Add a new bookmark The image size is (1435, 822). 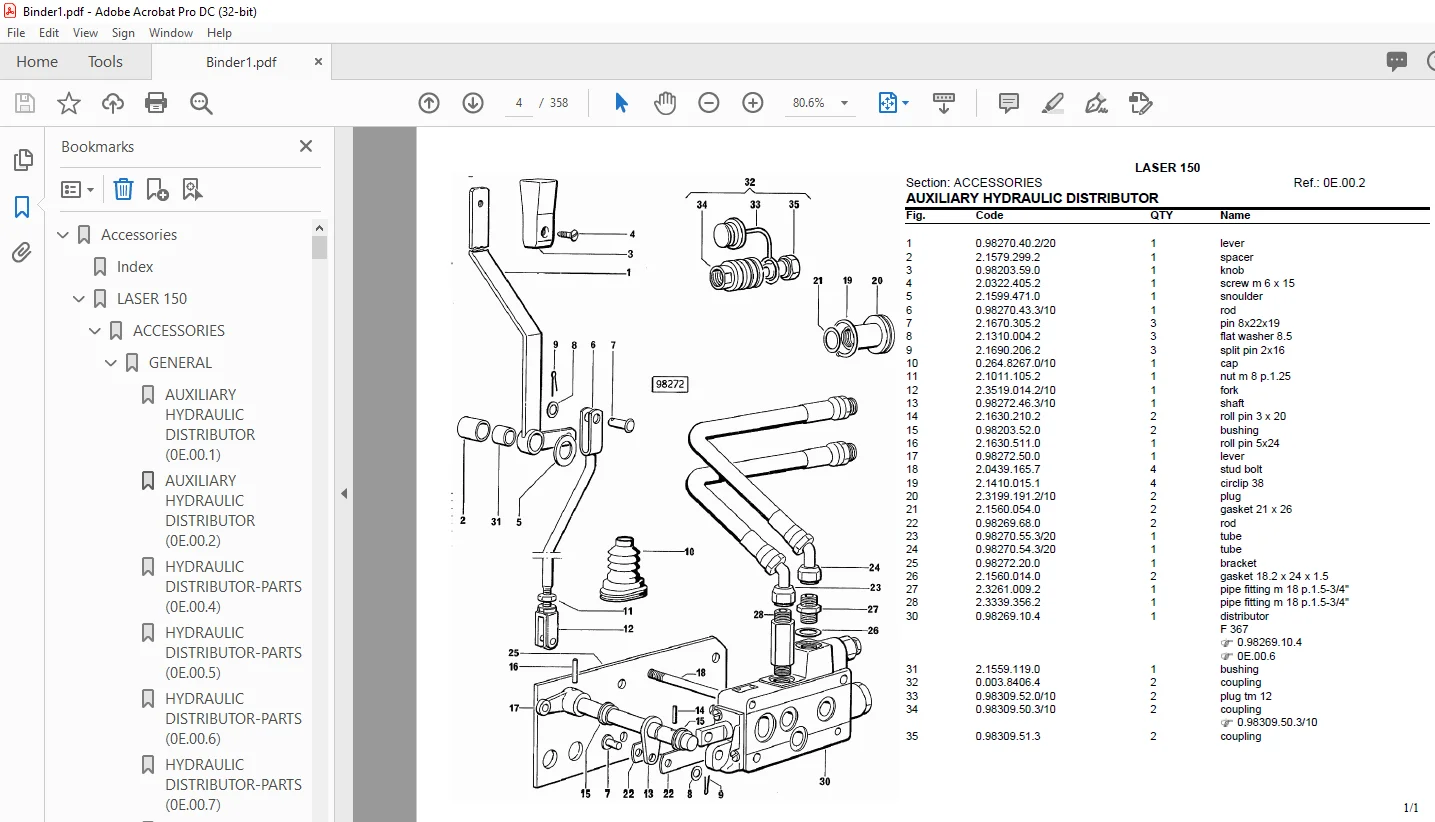tap(157, 189)
